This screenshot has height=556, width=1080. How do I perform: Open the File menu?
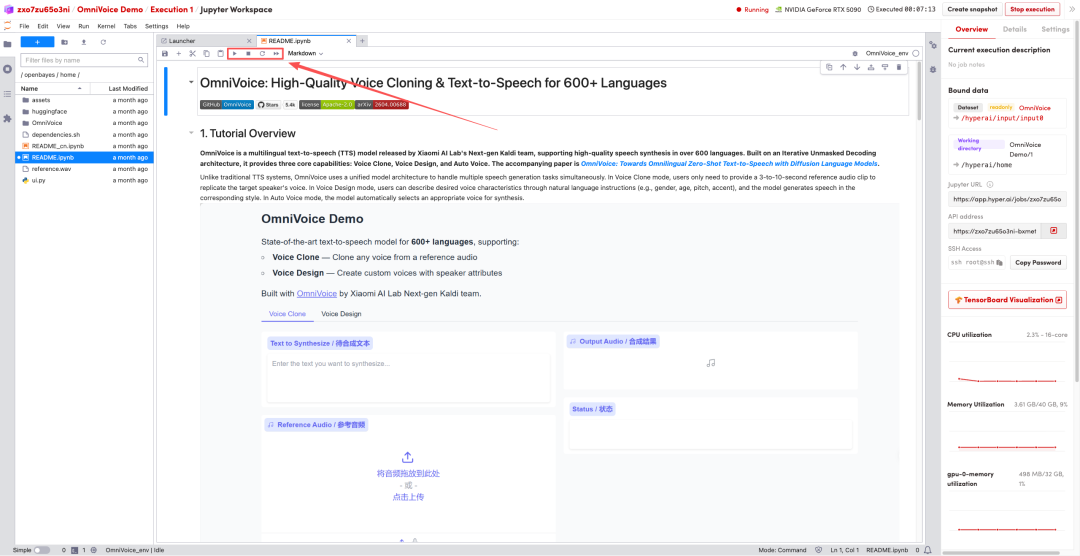point(23,25)
